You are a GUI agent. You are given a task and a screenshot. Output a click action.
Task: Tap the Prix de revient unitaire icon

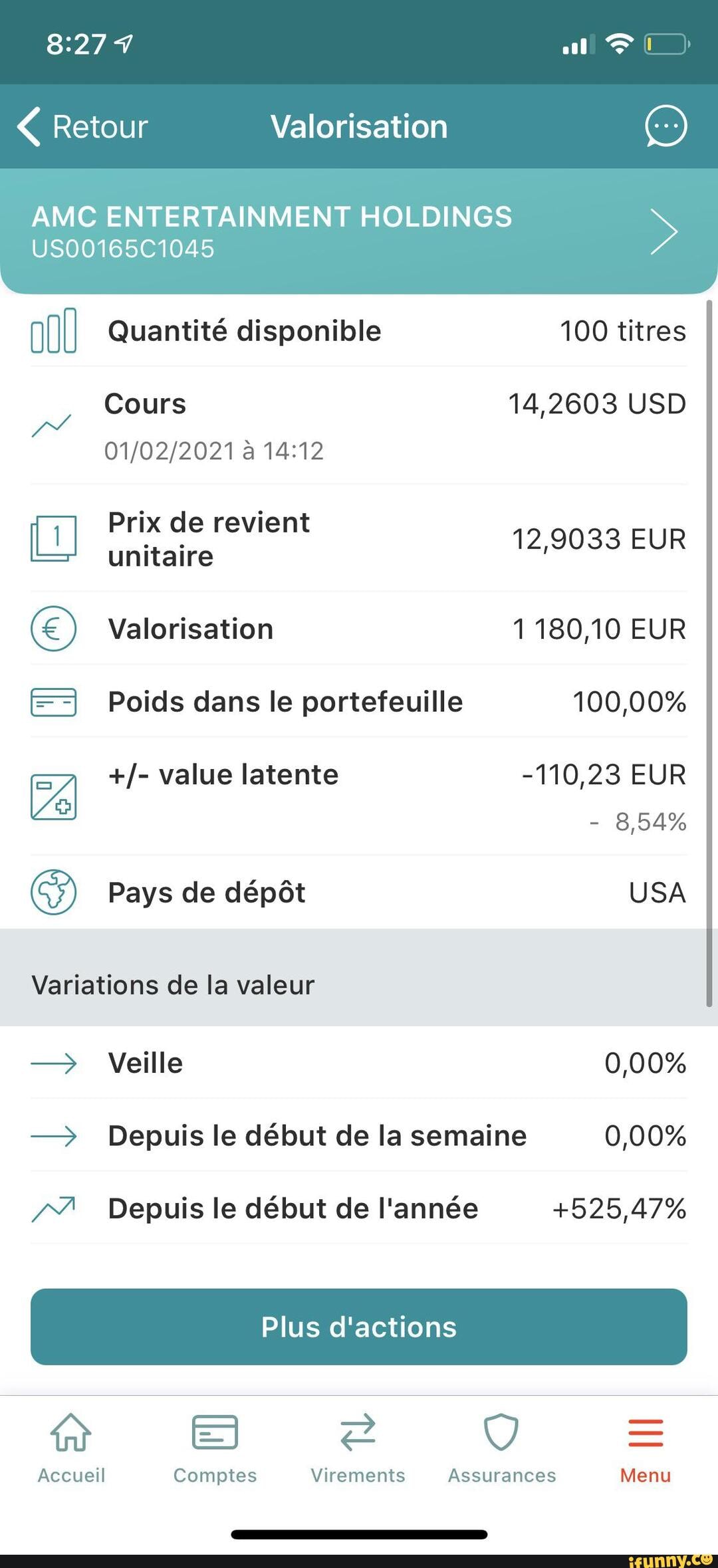pyautogui.click(x=54, y=538)
